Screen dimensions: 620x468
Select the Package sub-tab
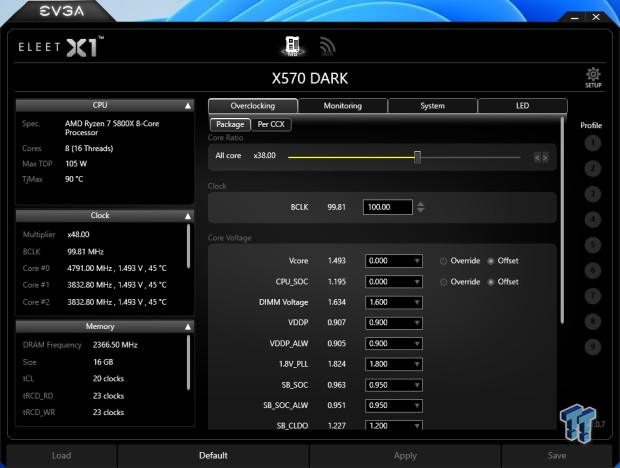[230, 124]
